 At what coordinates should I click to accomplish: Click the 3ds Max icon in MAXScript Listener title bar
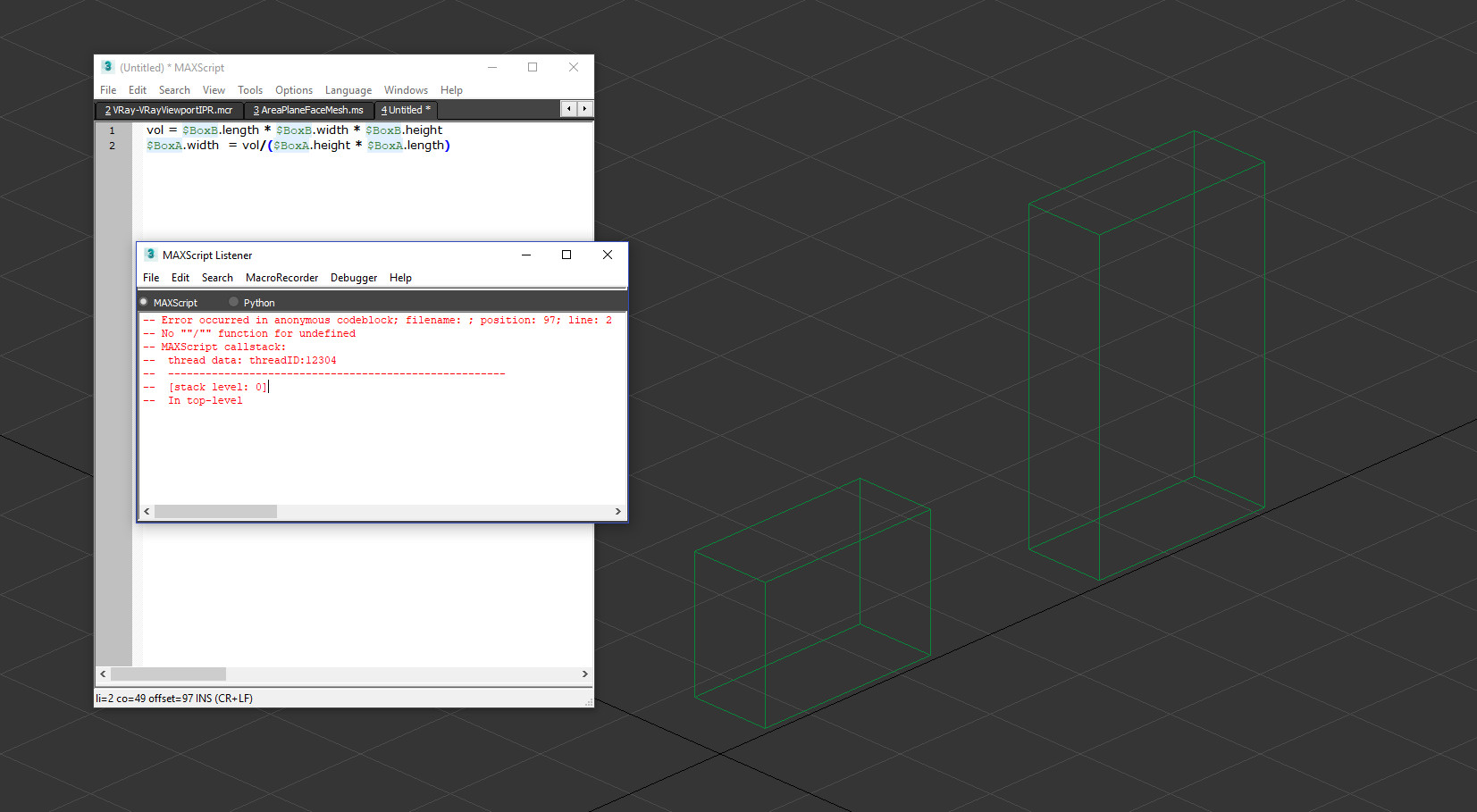(151, 255)
